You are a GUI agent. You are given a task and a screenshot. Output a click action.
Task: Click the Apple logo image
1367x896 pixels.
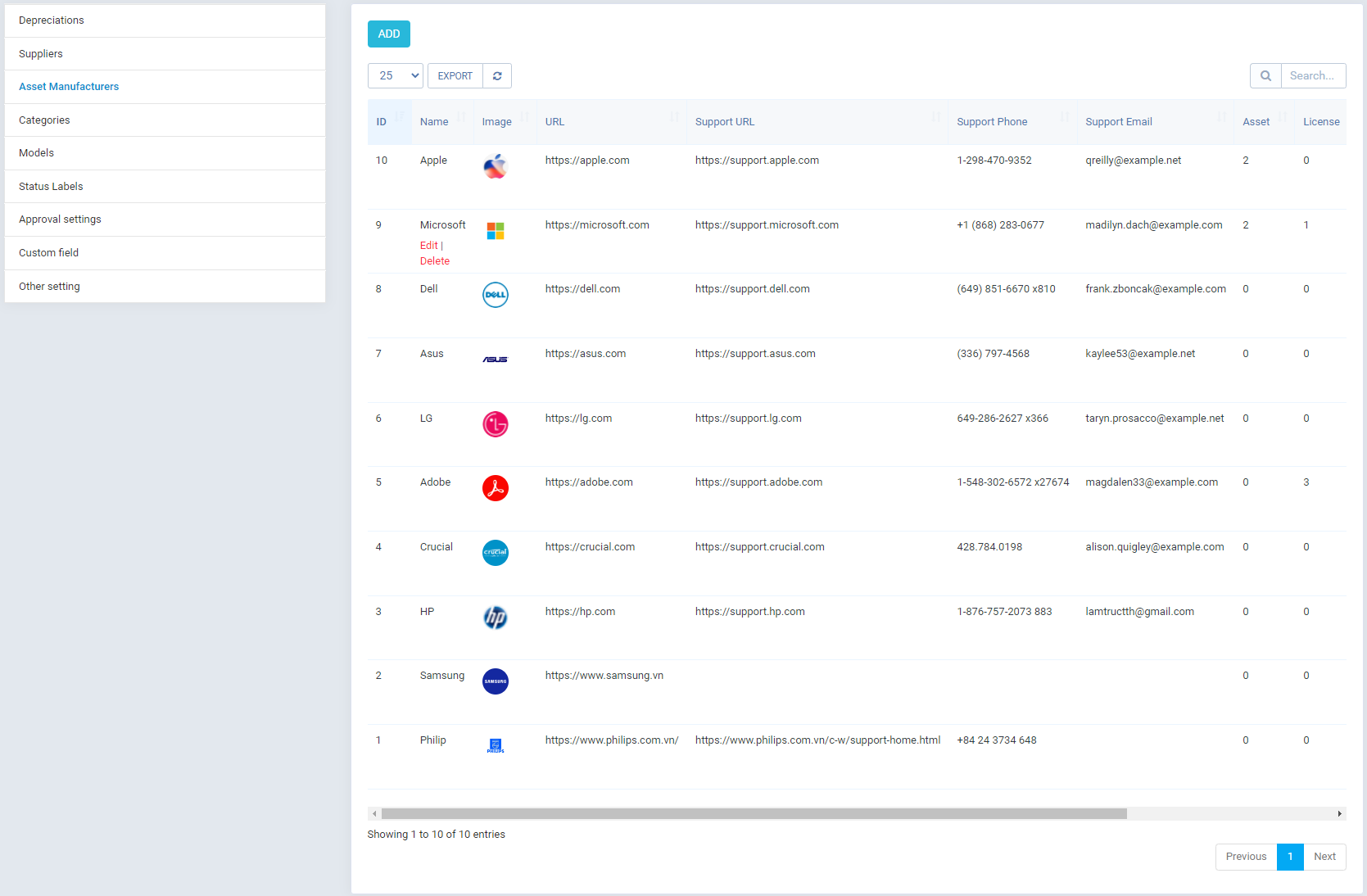[496, 166]
